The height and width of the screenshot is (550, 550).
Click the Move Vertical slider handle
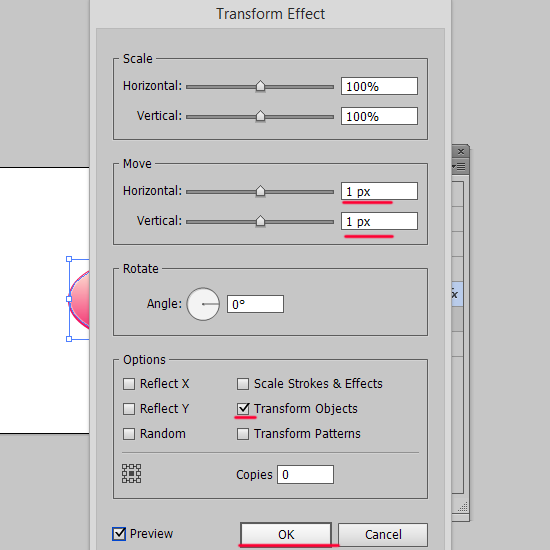coord(260,221)
